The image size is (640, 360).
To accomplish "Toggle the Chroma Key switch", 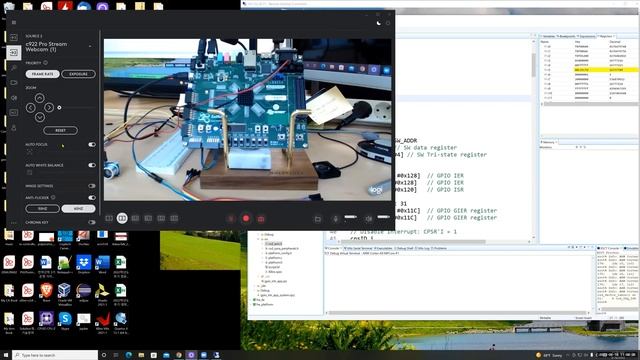I will click(92, 222).
